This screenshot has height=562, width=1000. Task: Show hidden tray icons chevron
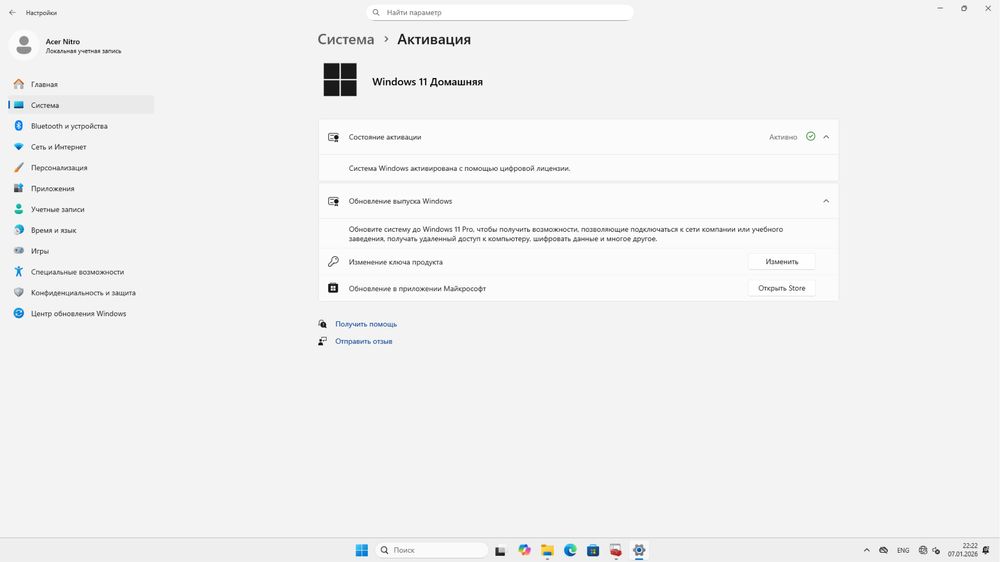click(x=866, y=550)
